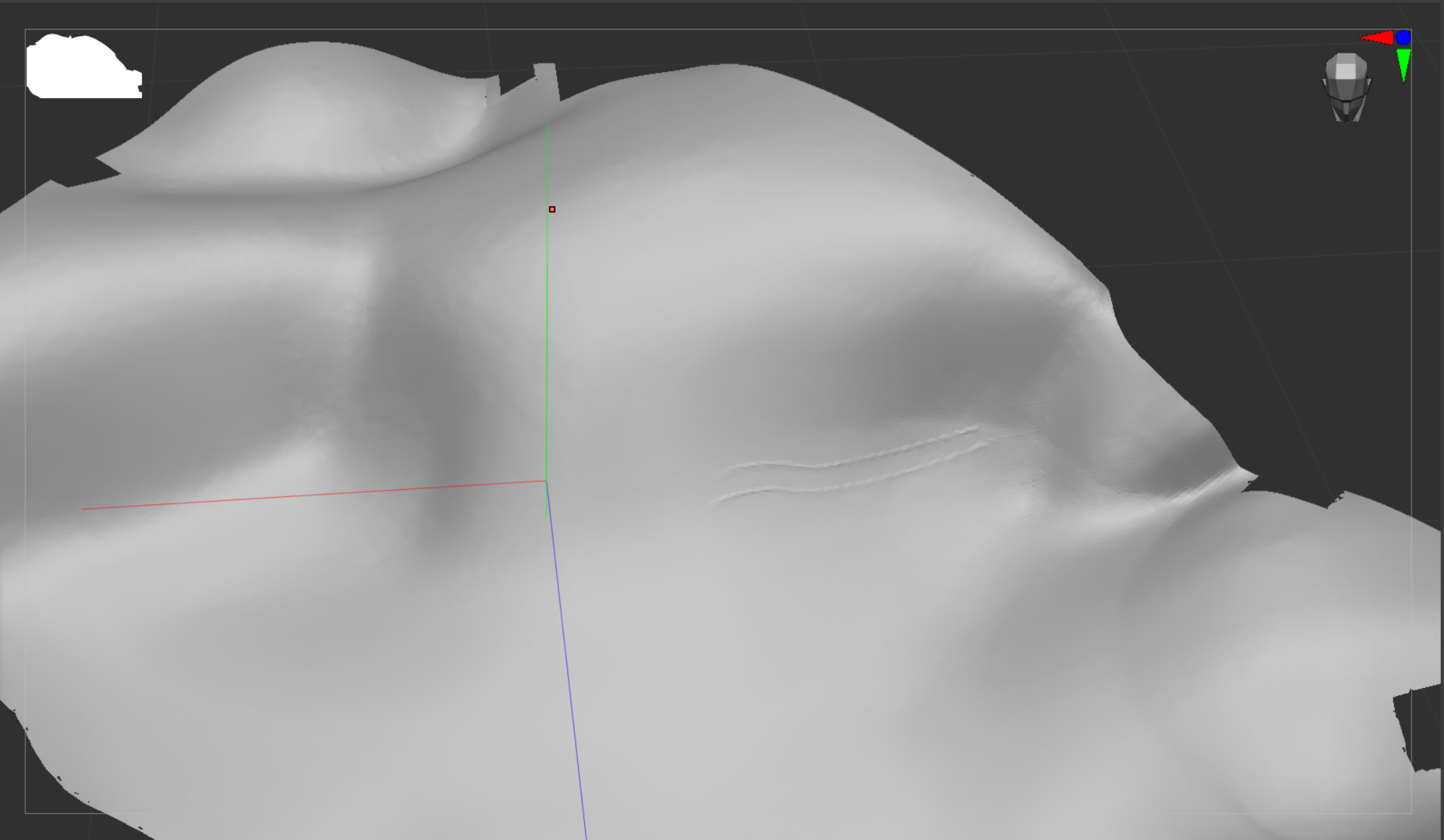Click the forehead surface right of the pivot marker
The height and width of the screenshot is (840, 1444).
685,209
